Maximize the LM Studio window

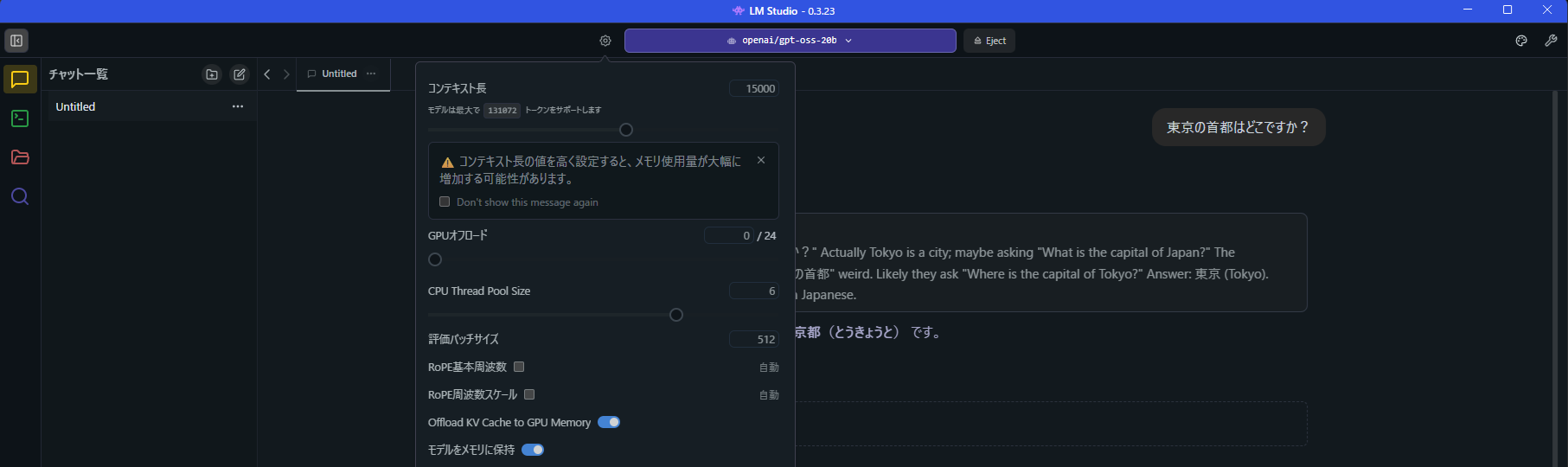(x=1507, y=10)
